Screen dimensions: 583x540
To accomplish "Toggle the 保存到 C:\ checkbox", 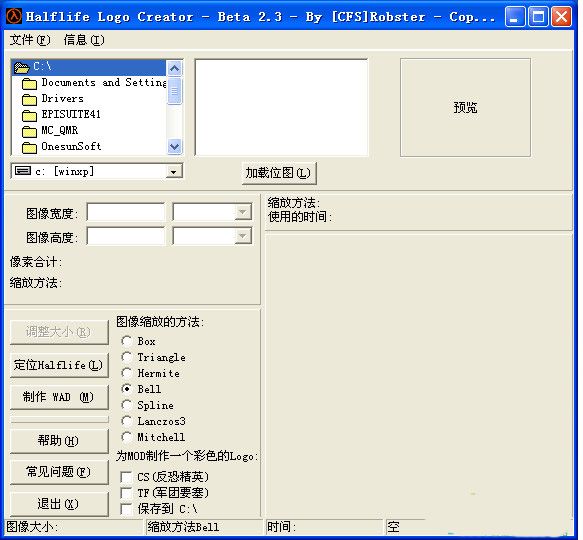I will 126,509.
